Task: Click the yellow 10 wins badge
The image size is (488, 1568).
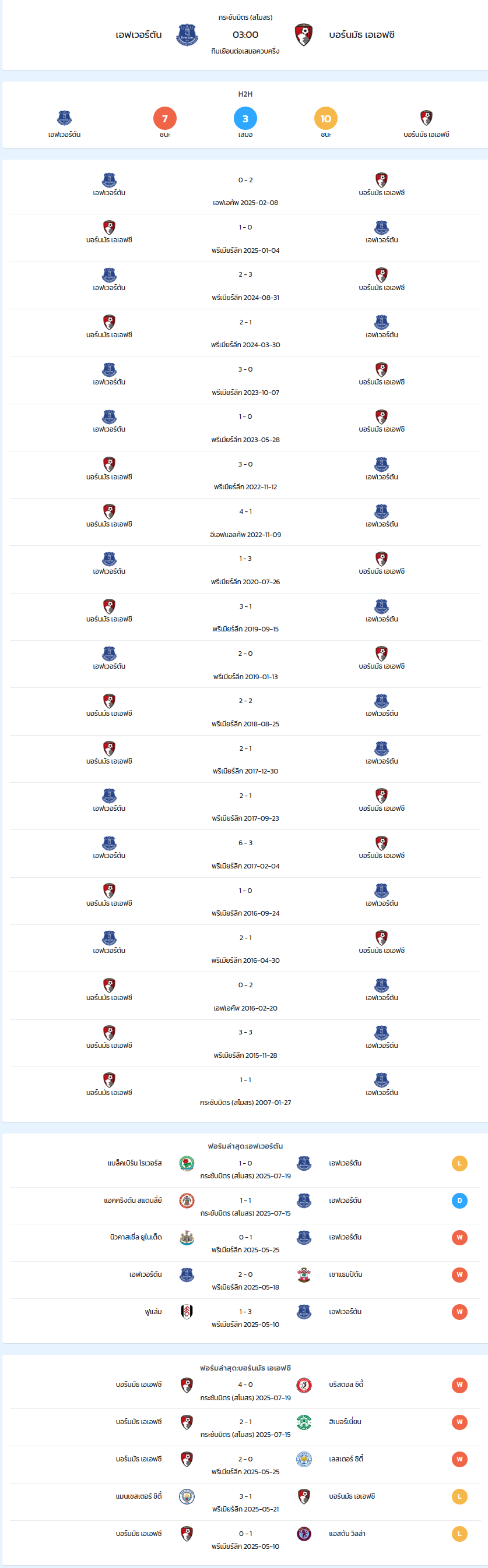Action: point(325,118)
